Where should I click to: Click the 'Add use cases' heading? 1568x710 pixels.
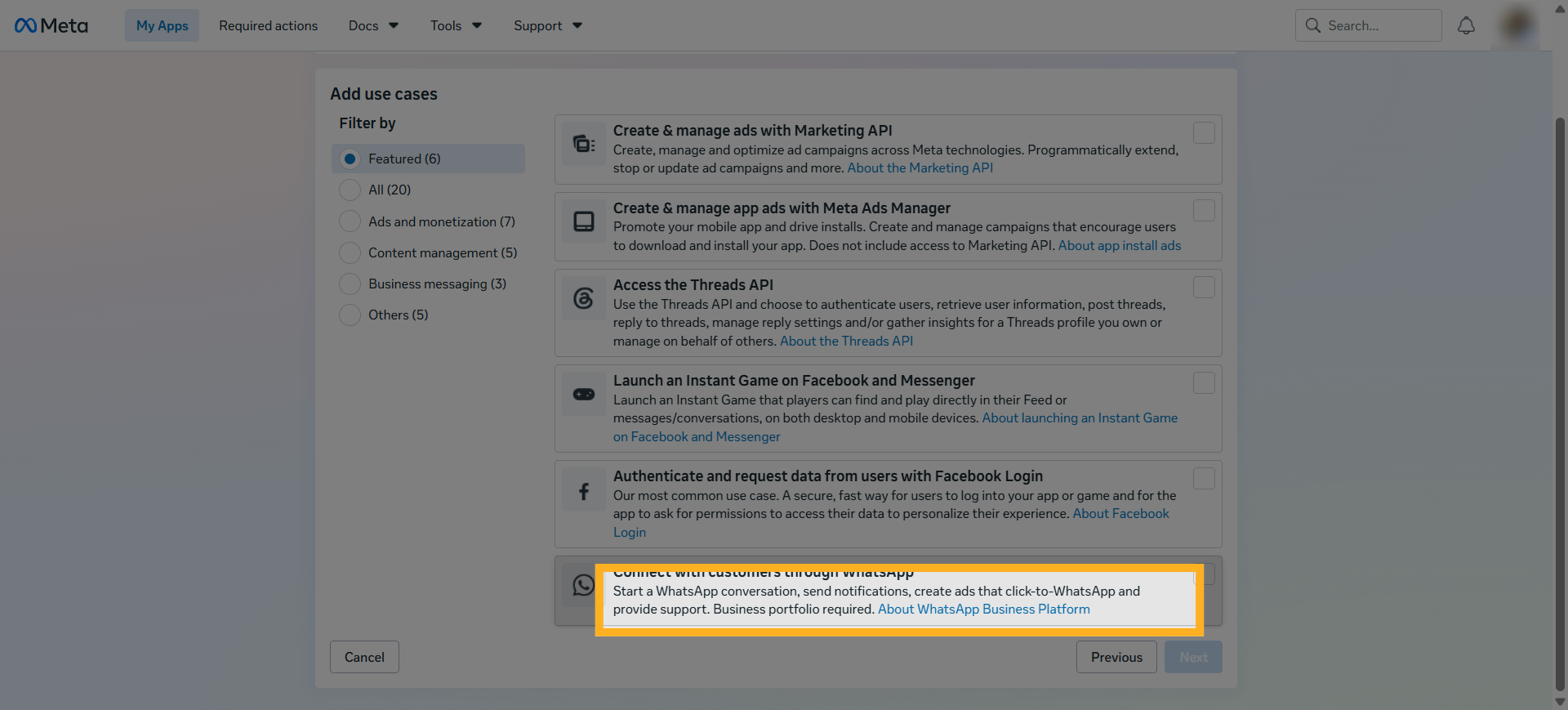click(384, 94)
